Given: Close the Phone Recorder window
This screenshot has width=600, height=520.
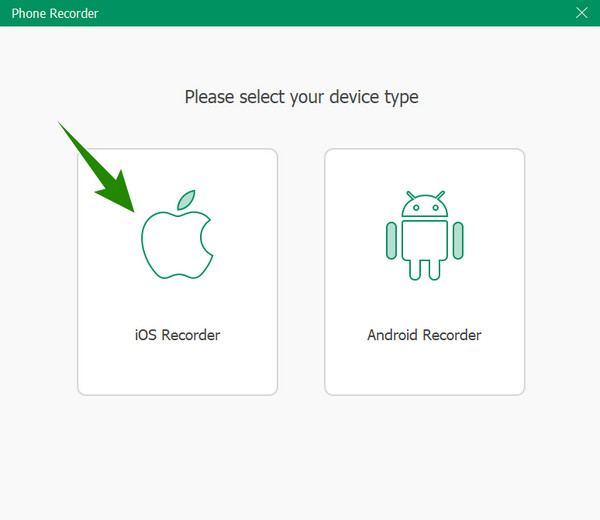Looking at the screenshot, I should tap(582, 13).
